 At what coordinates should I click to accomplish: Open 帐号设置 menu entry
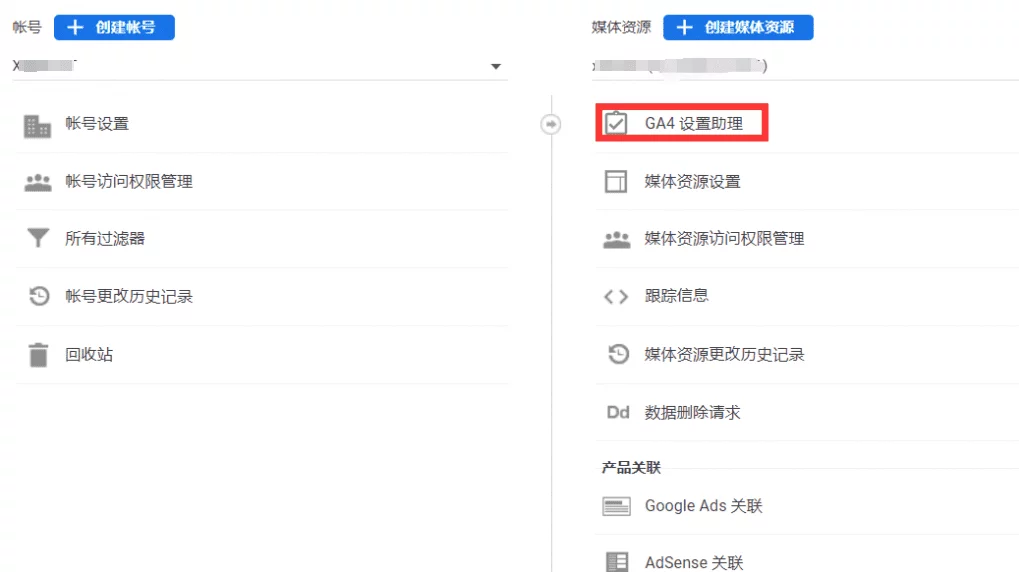tap(97, 124)
